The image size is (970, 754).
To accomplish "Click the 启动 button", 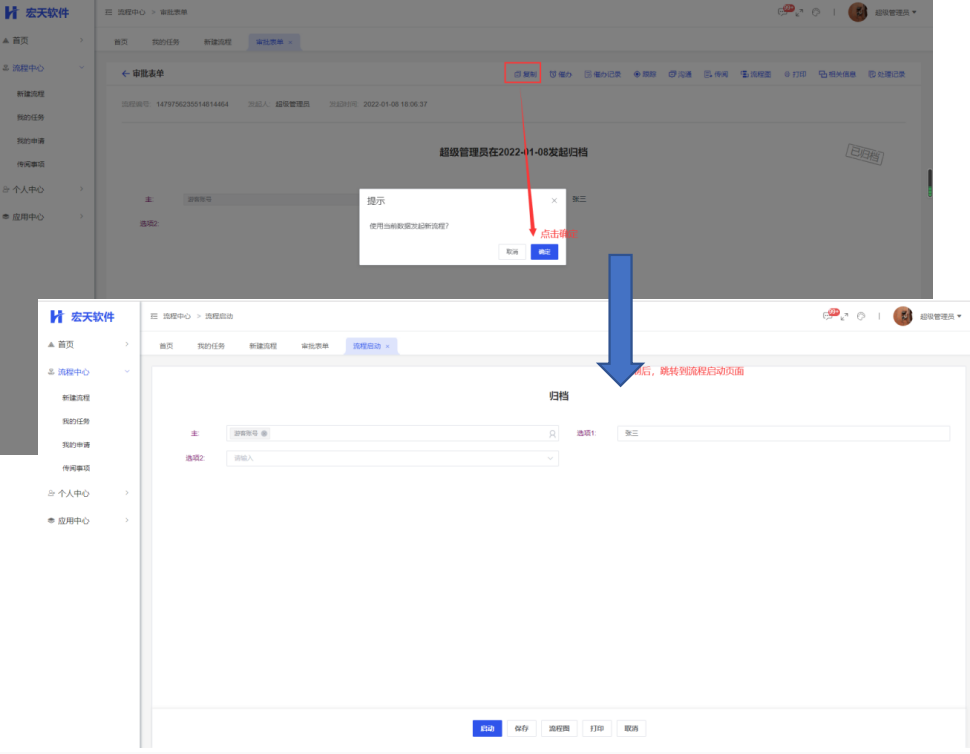I will [x=487, y=729].
